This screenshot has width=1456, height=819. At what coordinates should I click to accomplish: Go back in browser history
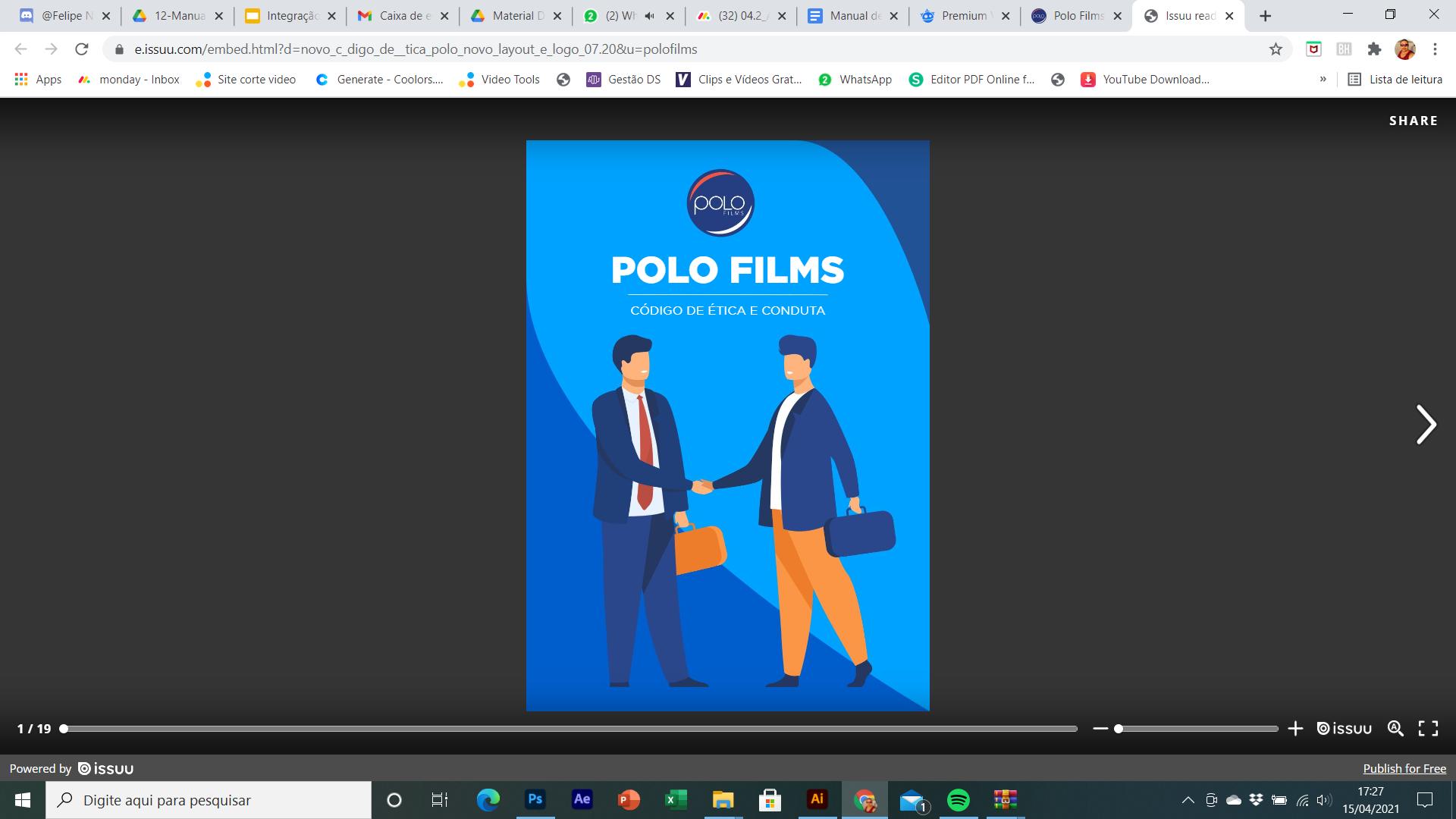click(x=20, y=49)
